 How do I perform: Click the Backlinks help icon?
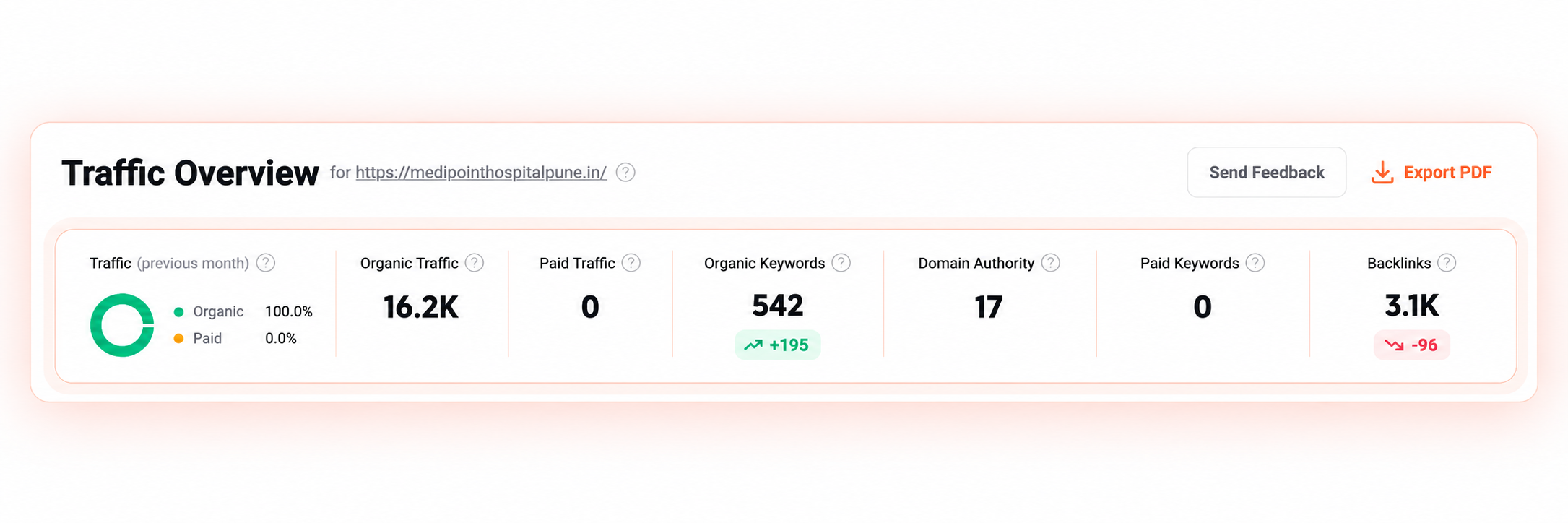coord(1447,263)
